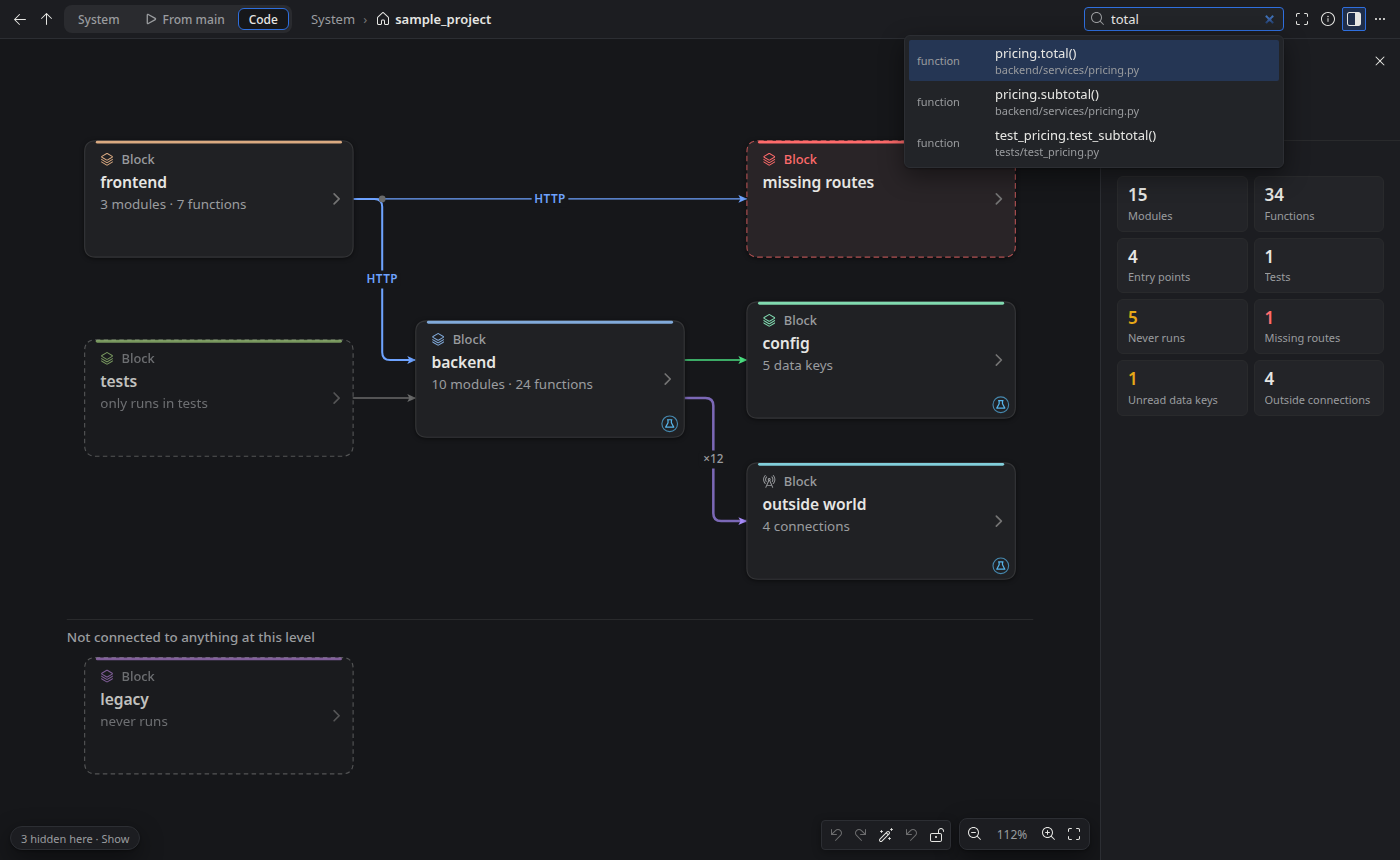This screenshot has height=860, width=1400.
Task: Click the magic wand auto-layout icon
Action: point(886,835)
